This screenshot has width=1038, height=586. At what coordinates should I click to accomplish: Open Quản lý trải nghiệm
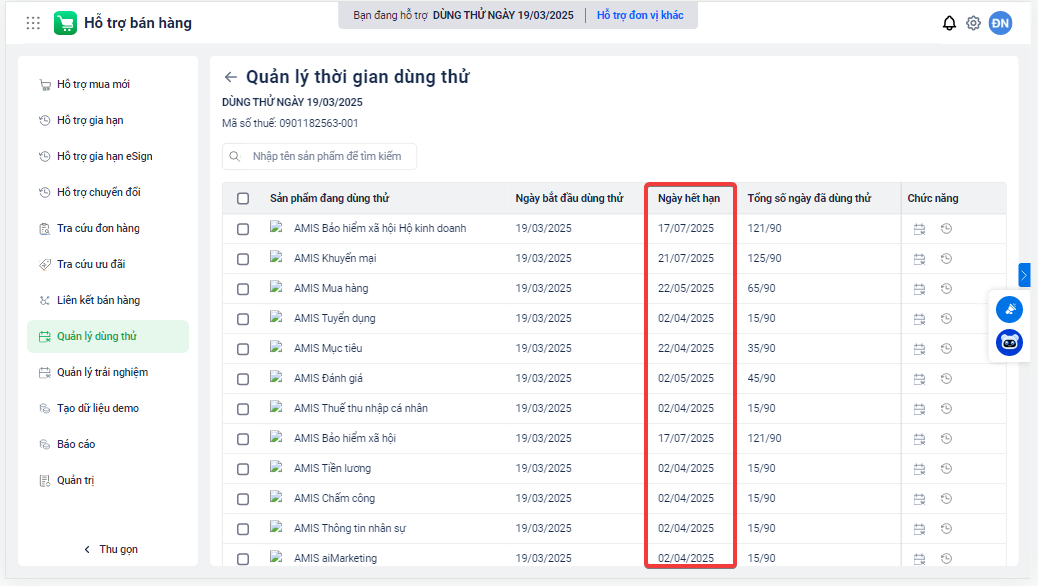click(108, 372)
